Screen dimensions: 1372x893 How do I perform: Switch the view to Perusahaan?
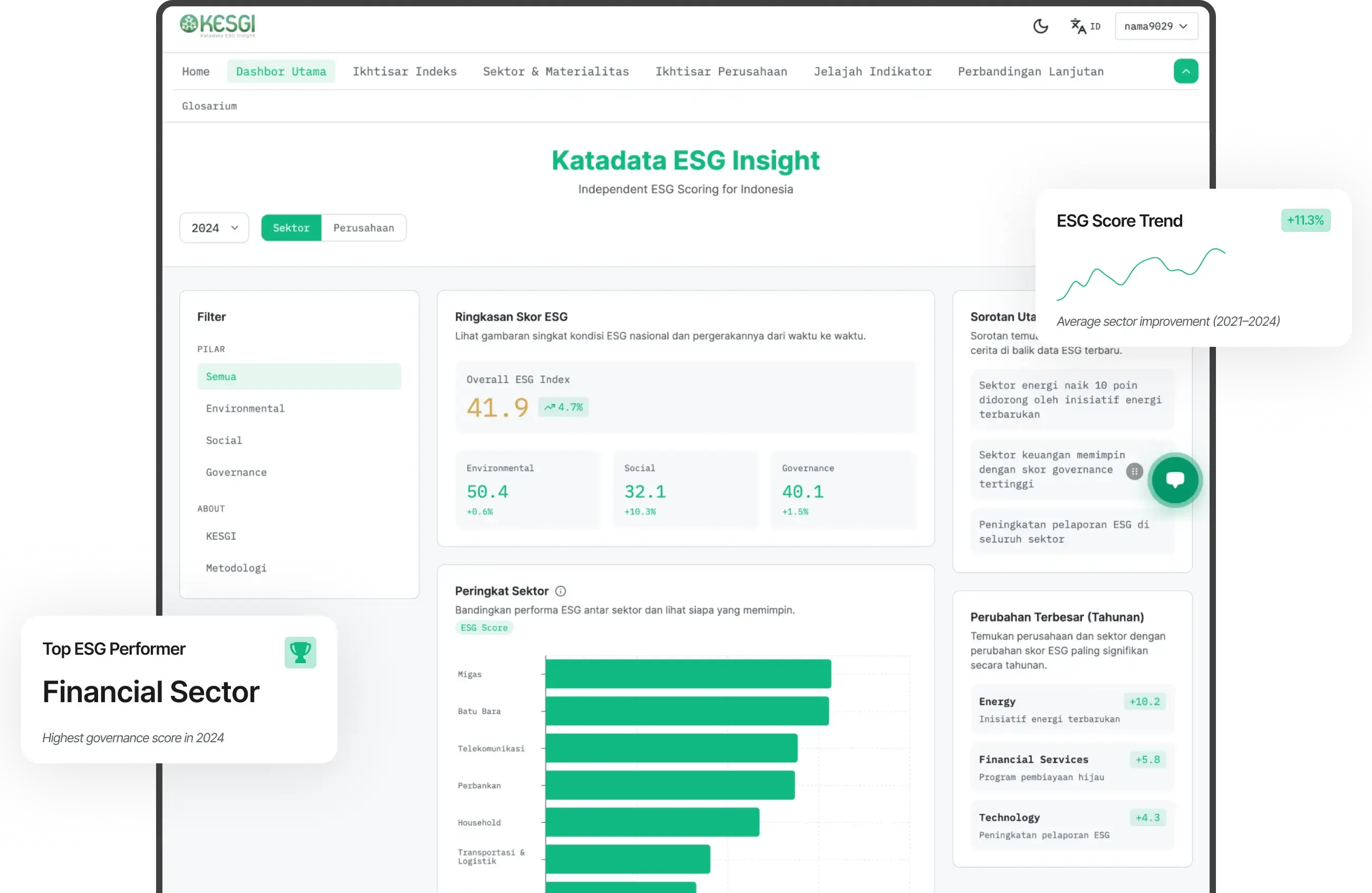(x=363, y=228)
